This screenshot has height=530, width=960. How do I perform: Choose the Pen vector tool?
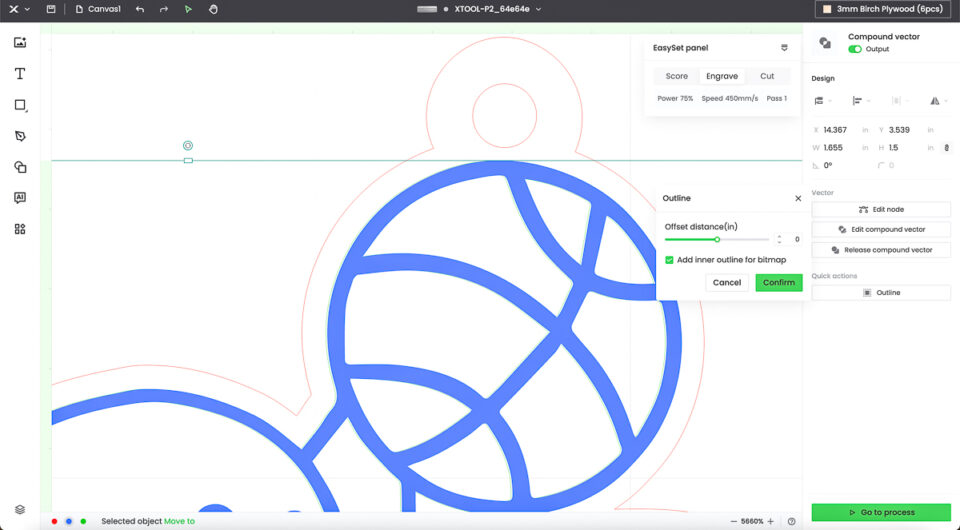[20, 136]
